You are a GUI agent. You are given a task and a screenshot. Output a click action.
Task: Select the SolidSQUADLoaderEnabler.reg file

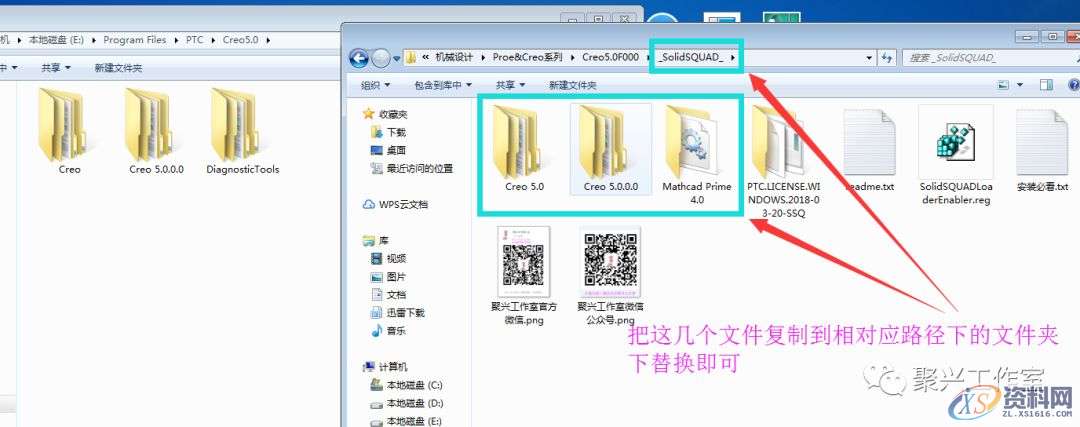955,156
